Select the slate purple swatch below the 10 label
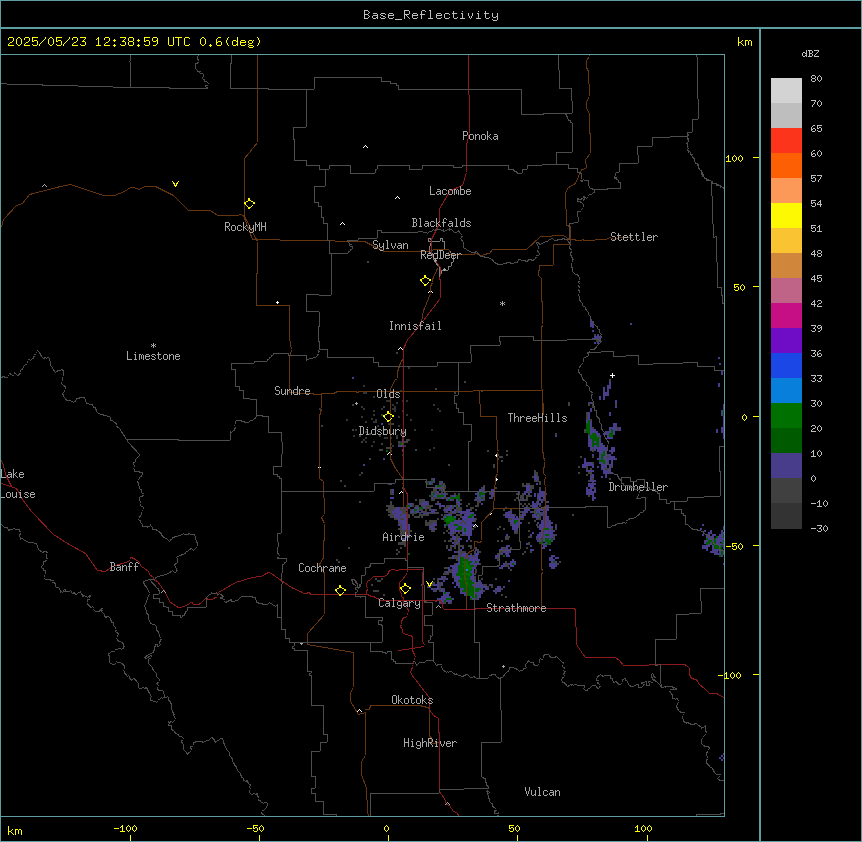 [786, 466]
